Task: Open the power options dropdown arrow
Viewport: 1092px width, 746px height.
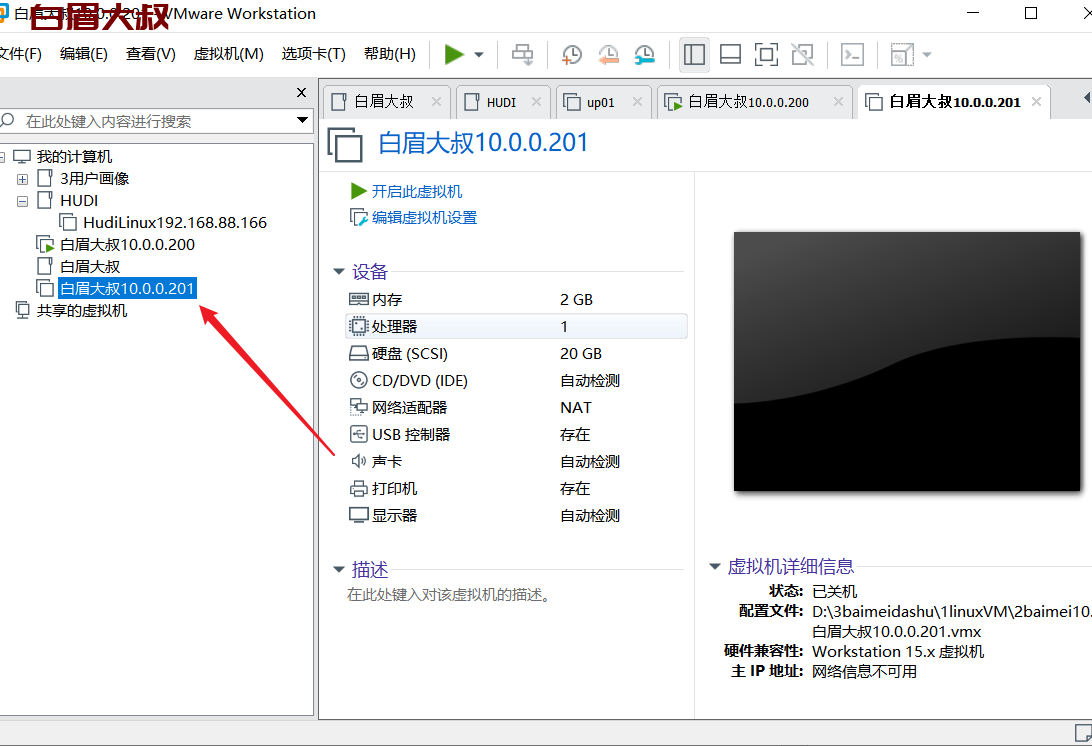Action: click(x=479, y=54)
